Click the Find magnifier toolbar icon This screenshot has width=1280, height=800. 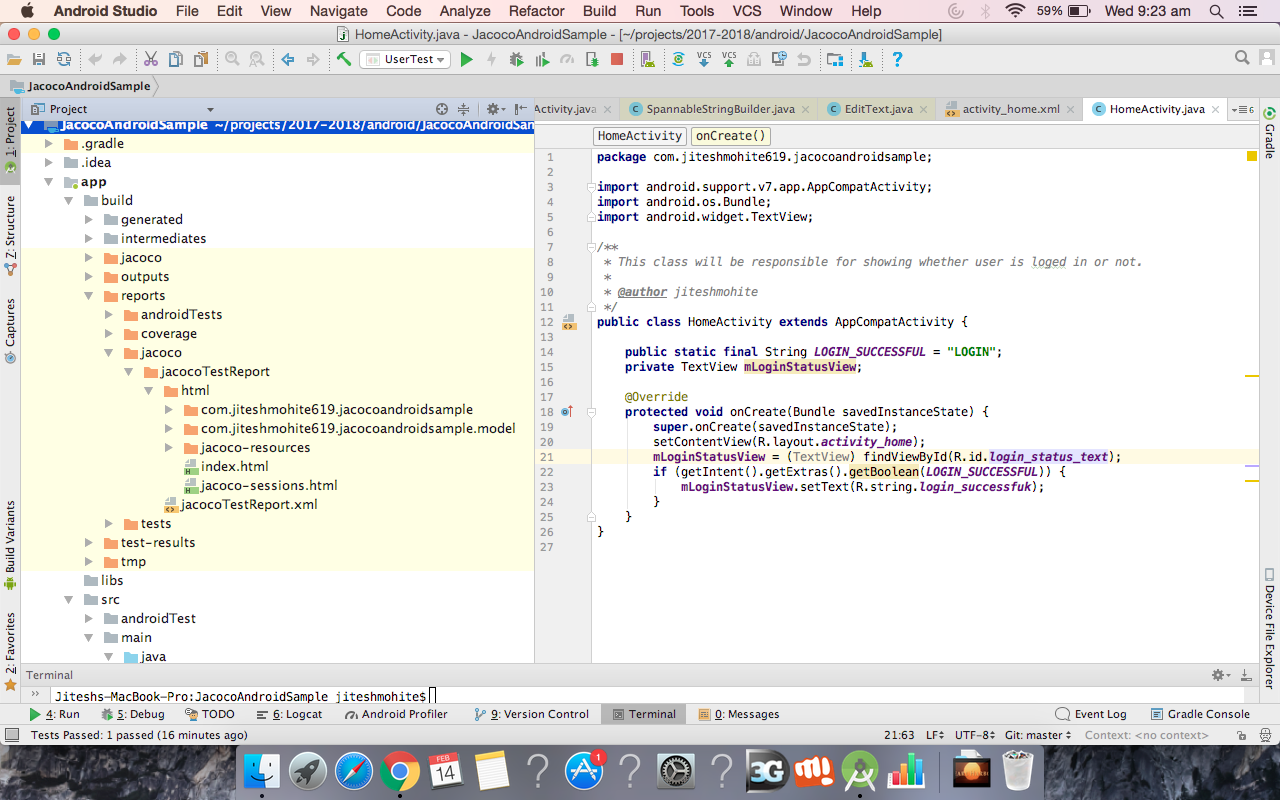click(232, 59)
